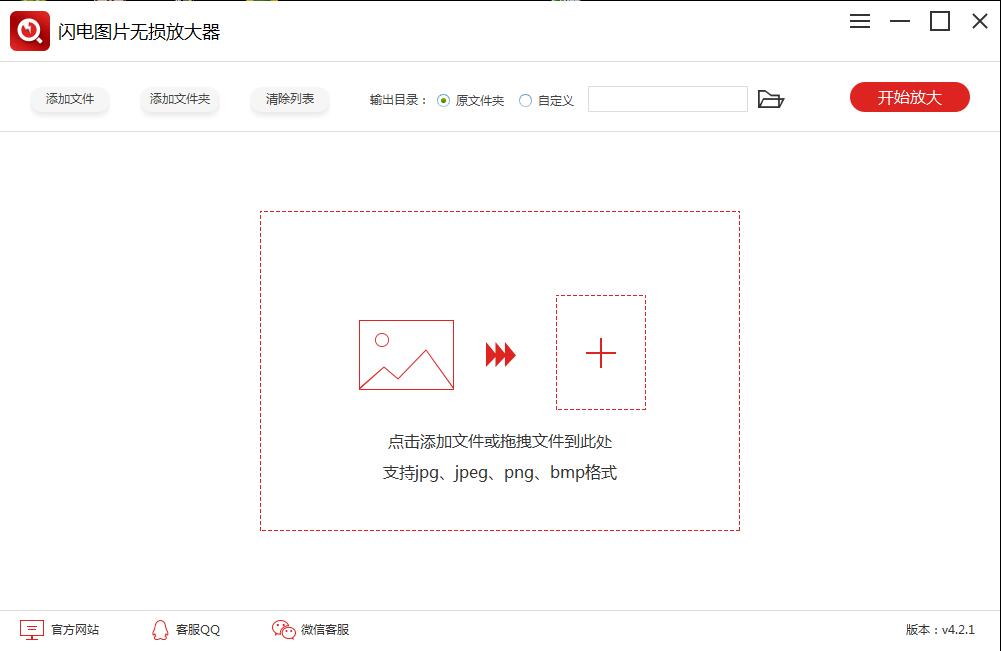The width and height of the screenshot is (1001, 651).
Task: Open the folder browse icon beside output path
Action: (x=771, y=99)
